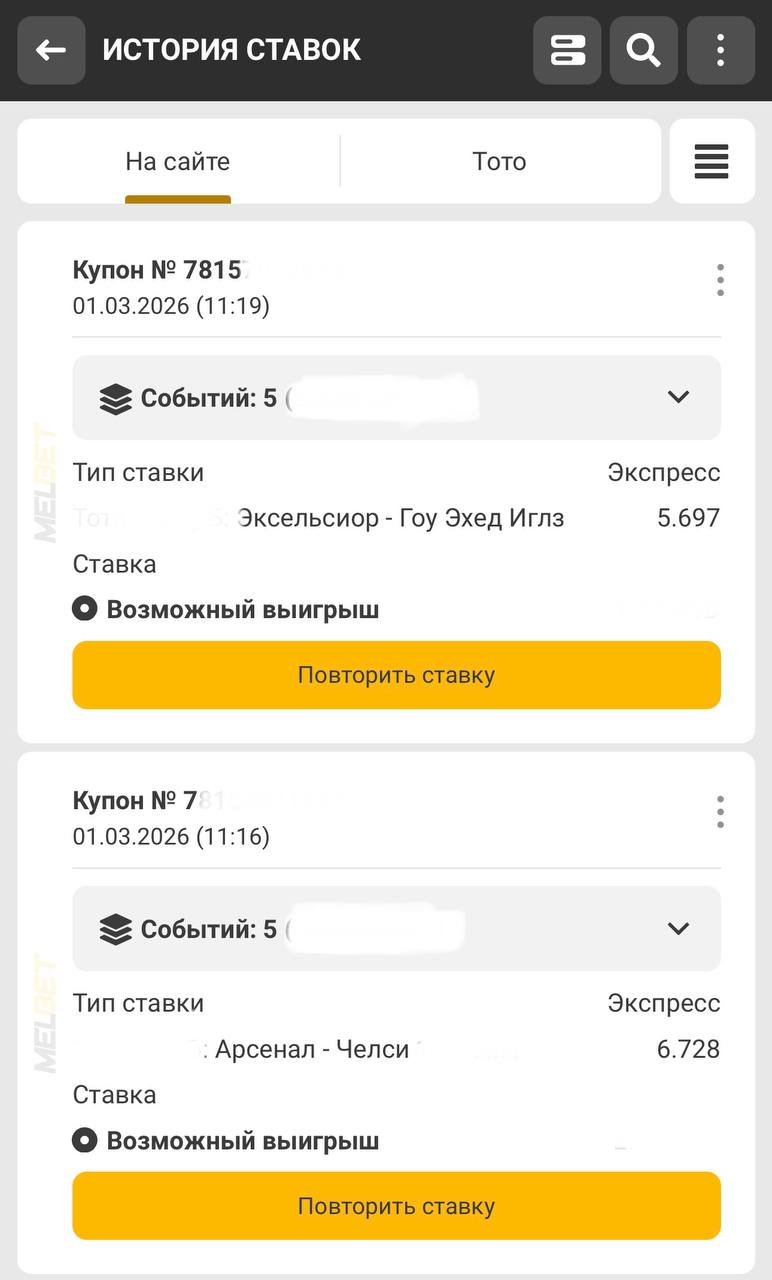
Task: Open the list filter menu icon beside Тото
Action: coord(711,162)
